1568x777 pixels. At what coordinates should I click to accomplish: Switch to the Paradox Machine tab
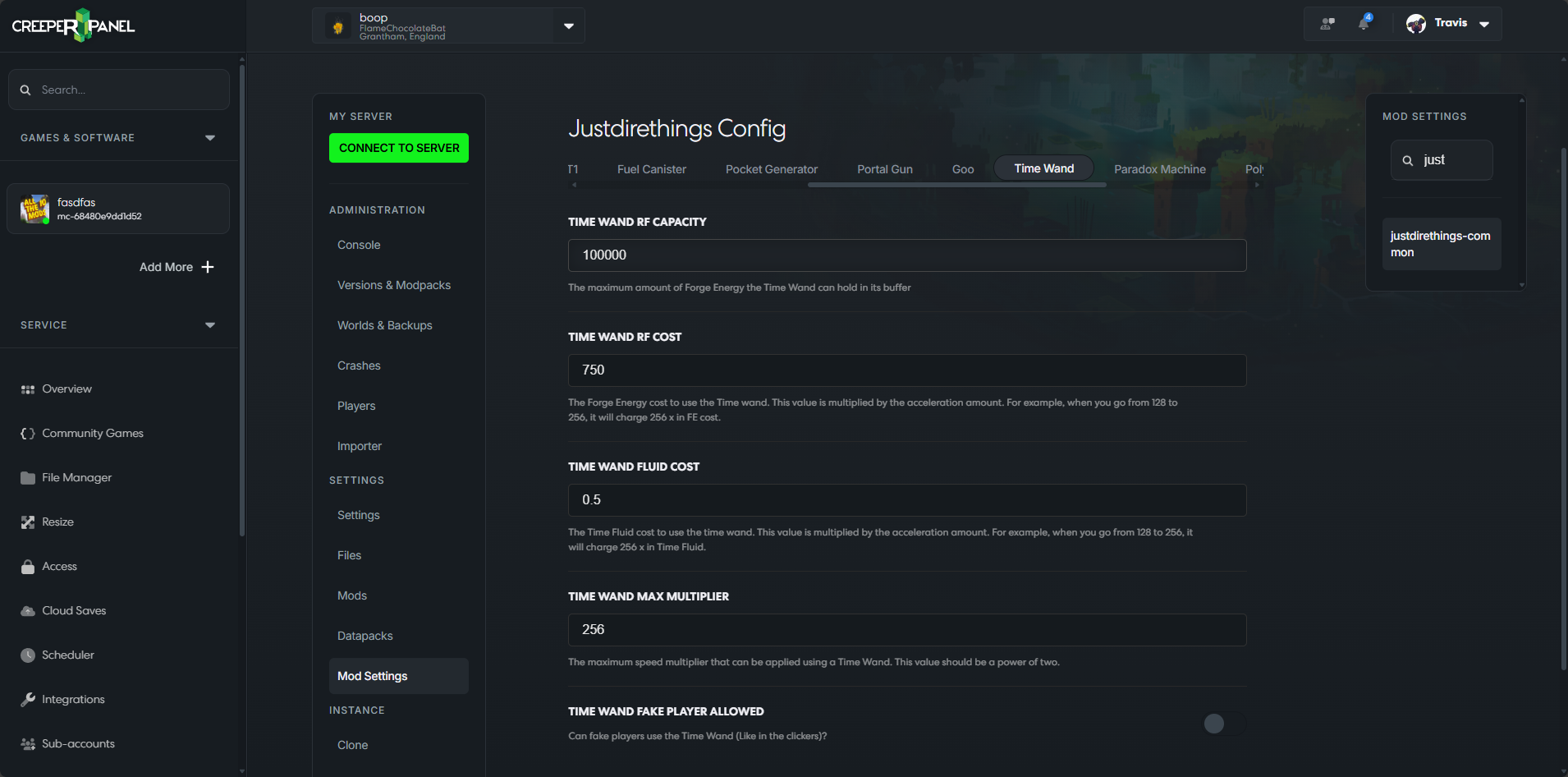[1160, 169]
